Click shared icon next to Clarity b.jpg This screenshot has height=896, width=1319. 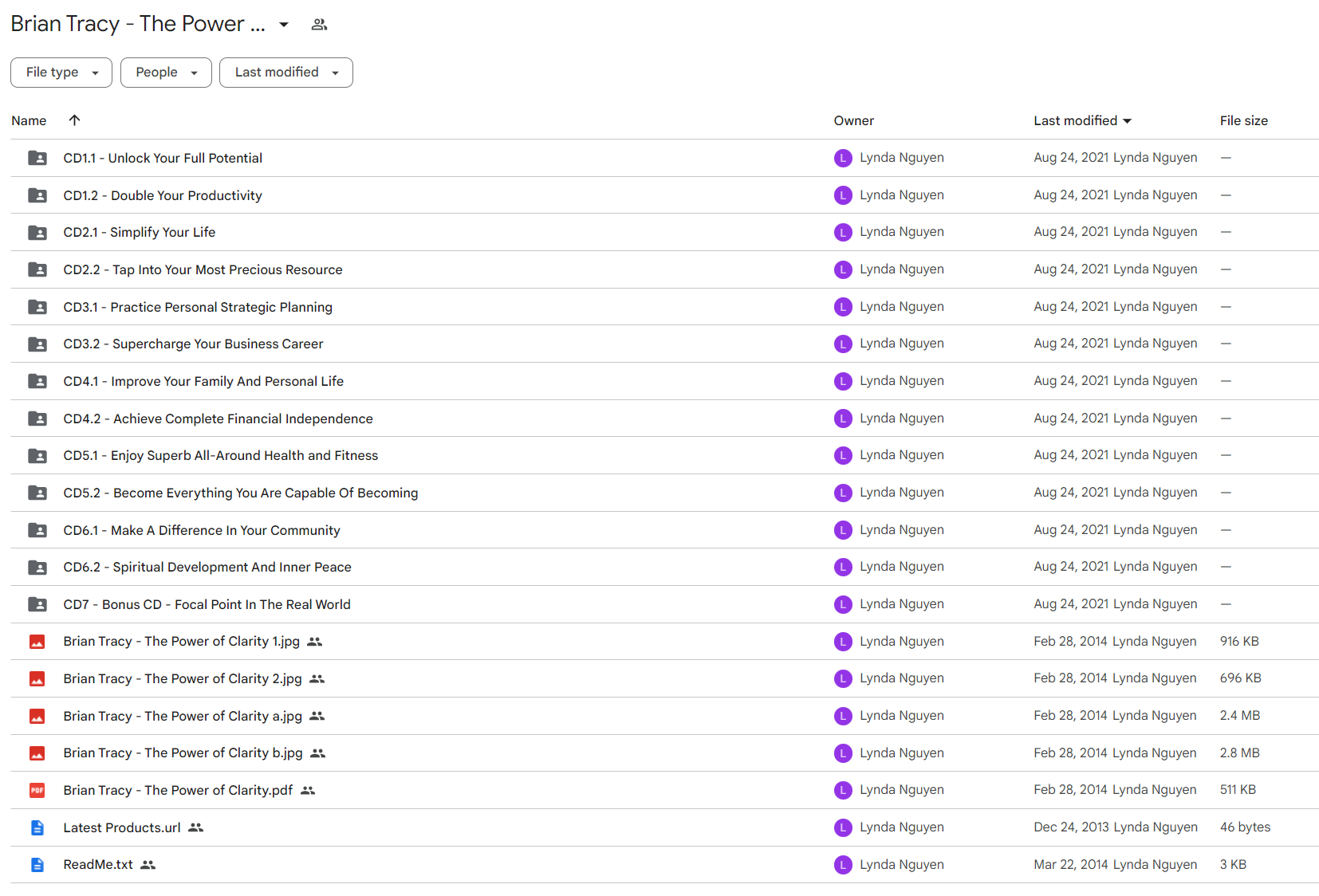click(318, 753)
